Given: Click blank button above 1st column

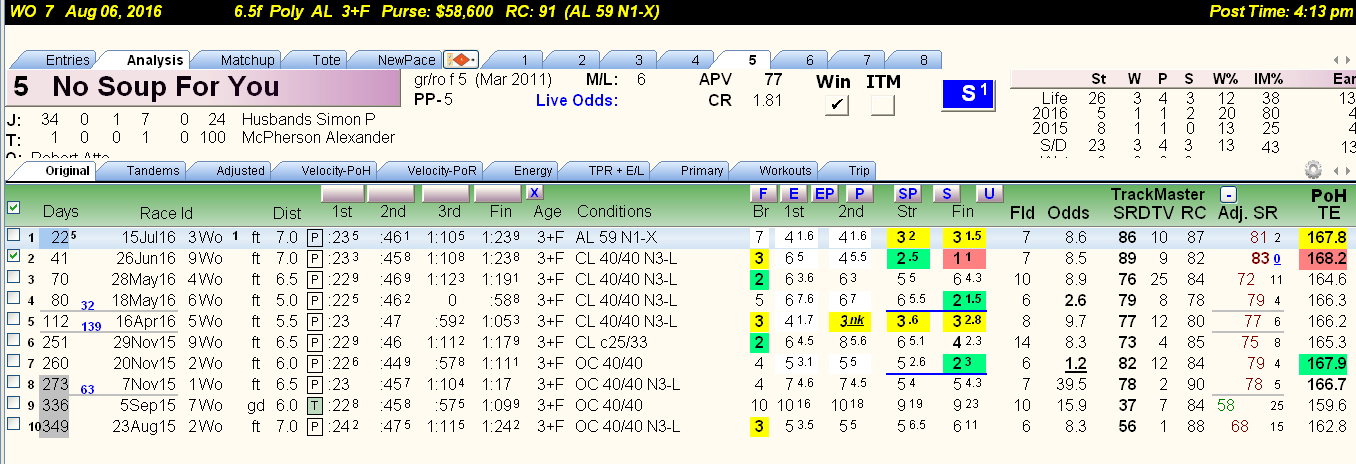Looking at the screenshot, I should [343, 193].
